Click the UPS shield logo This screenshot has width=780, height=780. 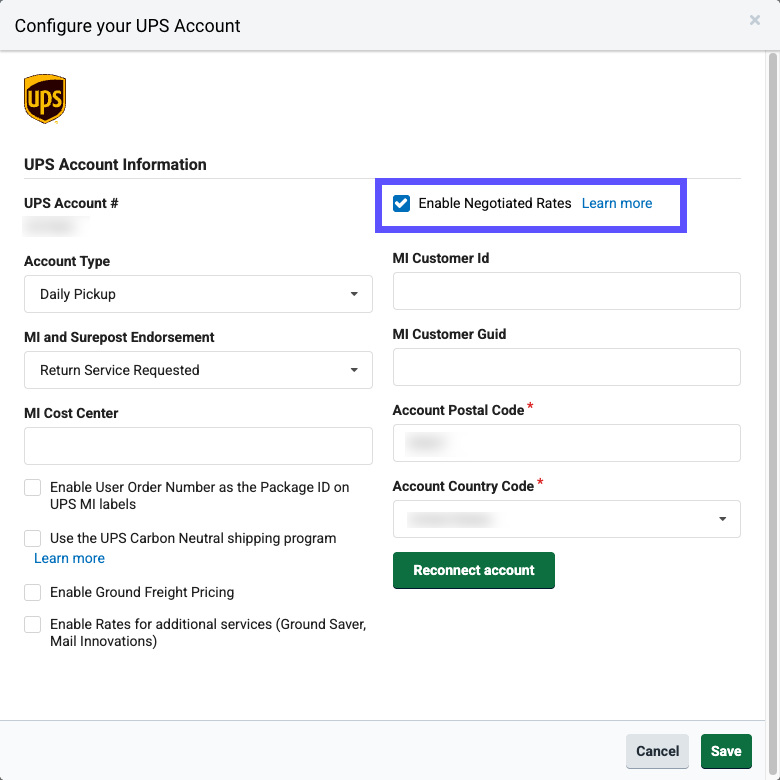click(45, 98)
